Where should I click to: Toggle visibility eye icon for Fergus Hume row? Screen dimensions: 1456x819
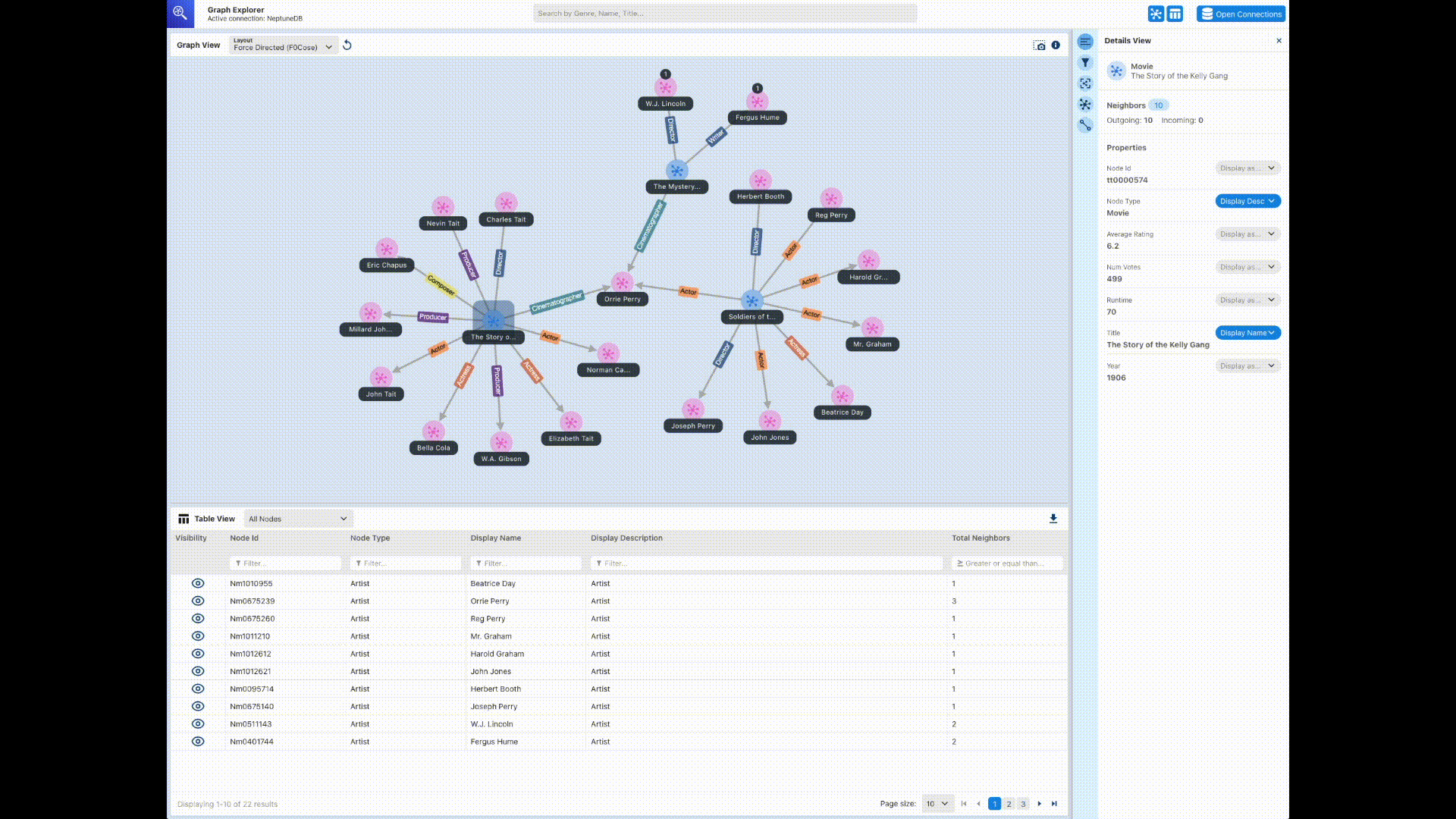coord(197,741)
